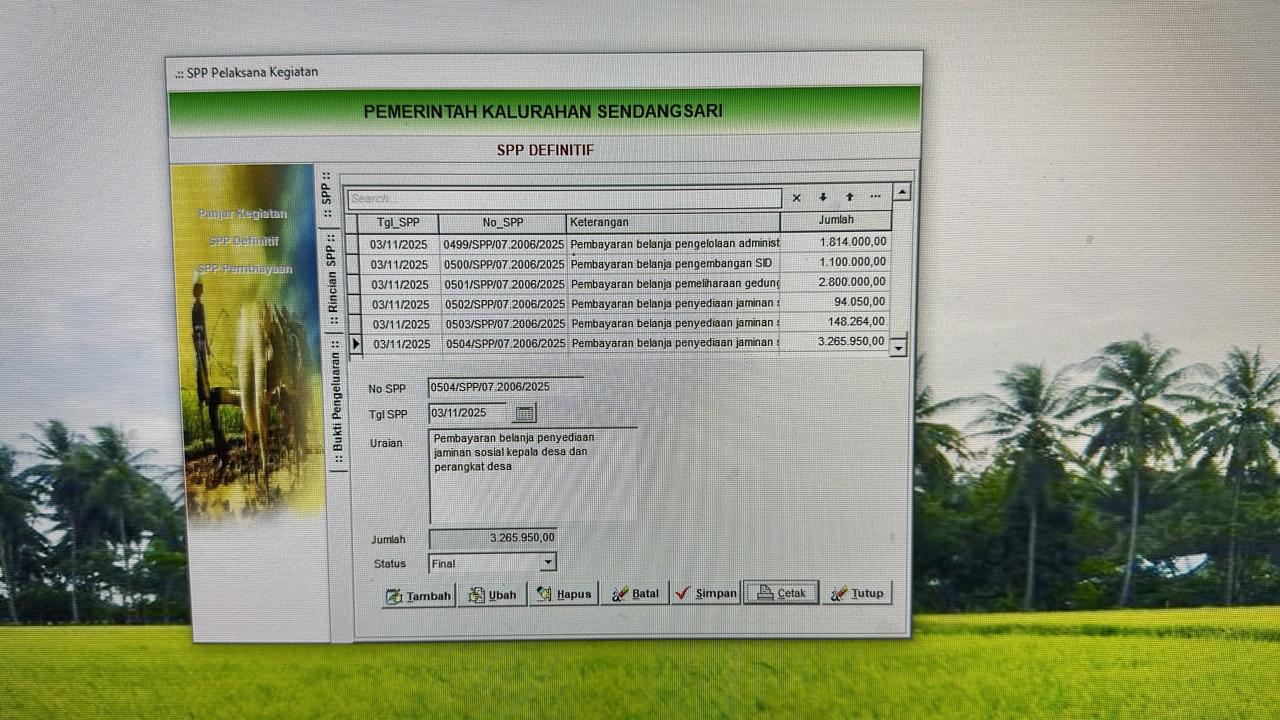Viewport: 1280px width, 720px height.
Task: Open SPP Pembiayaan from the sidebar
Action: tap(245, 269)
